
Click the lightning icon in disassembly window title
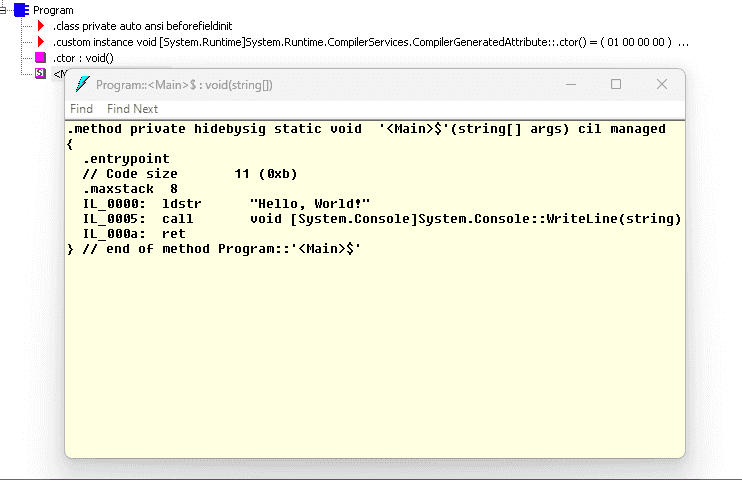(82, 84)
